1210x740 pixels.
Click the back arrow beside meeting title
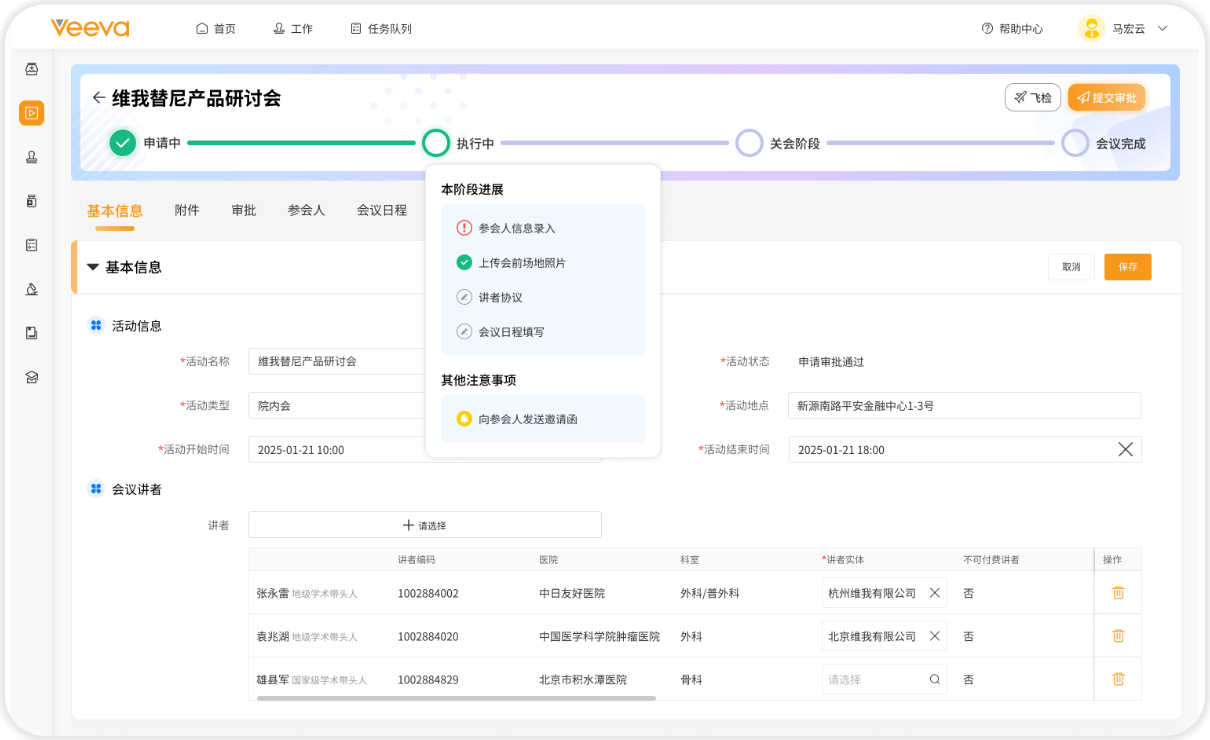pyautogui.click(x=98, y=98)
